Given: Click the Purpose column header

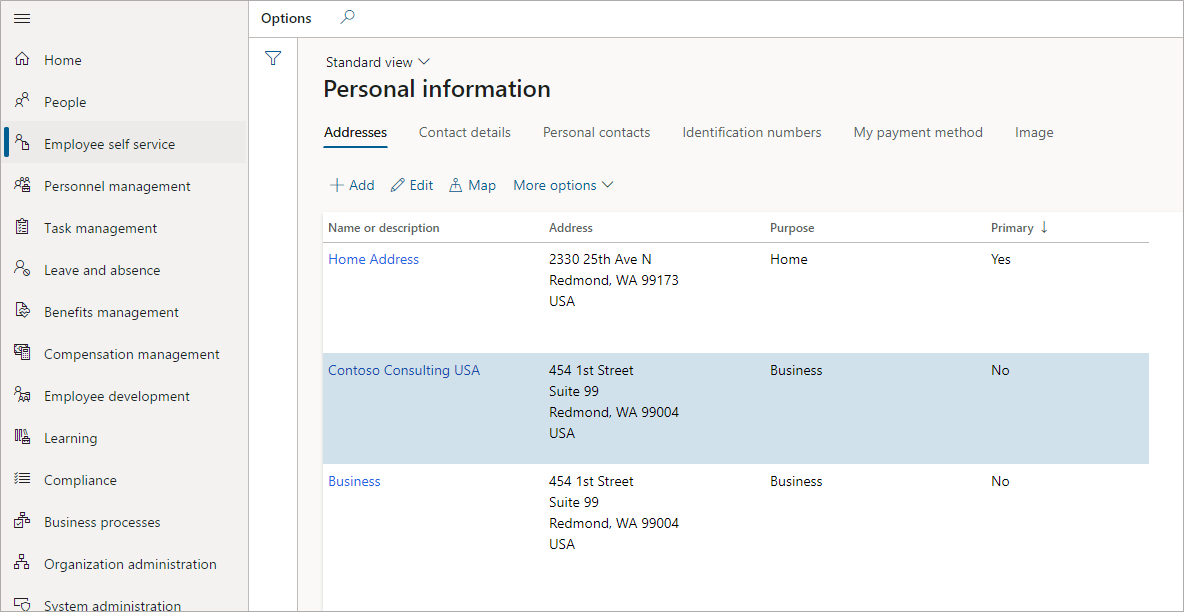Looking at the screenshot, I should [x=792, y=227].
